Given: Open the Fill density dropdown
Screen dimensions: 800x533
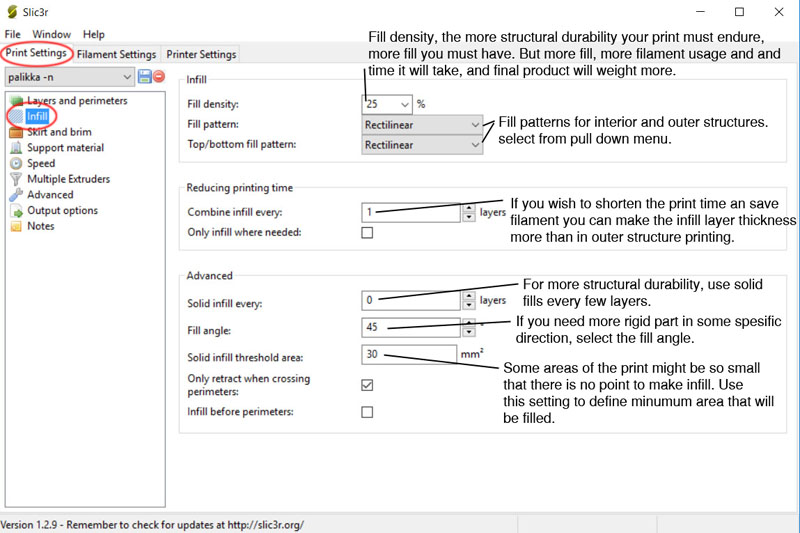Looking at the screenshot, I should (405, 105).
